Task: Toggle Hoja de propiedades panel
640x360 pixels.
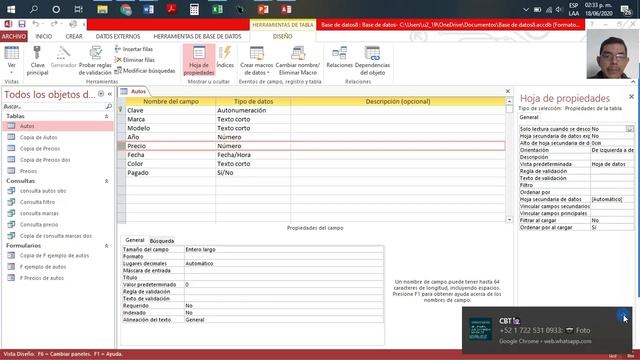Action: [199, 60]
